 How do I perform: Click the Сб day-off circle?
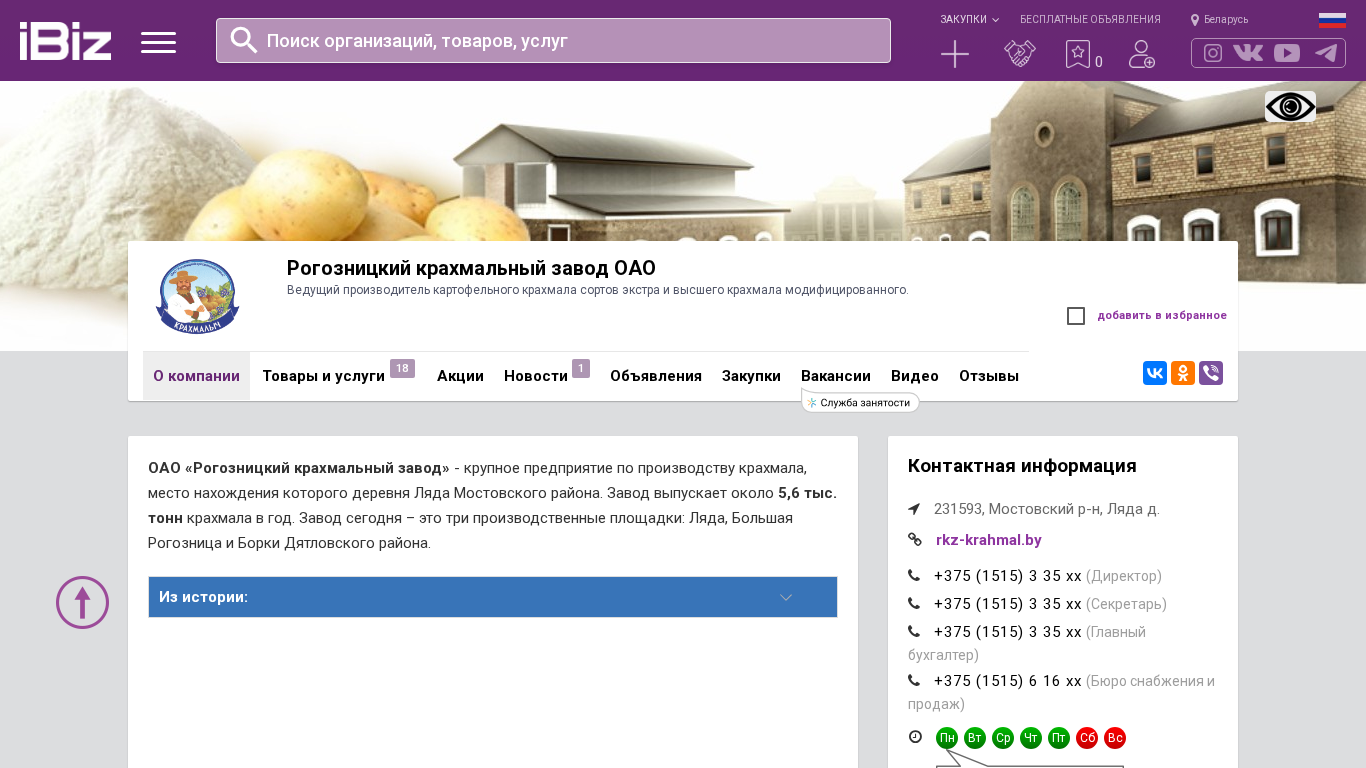pyautogui.click(x=1087, y=738)
